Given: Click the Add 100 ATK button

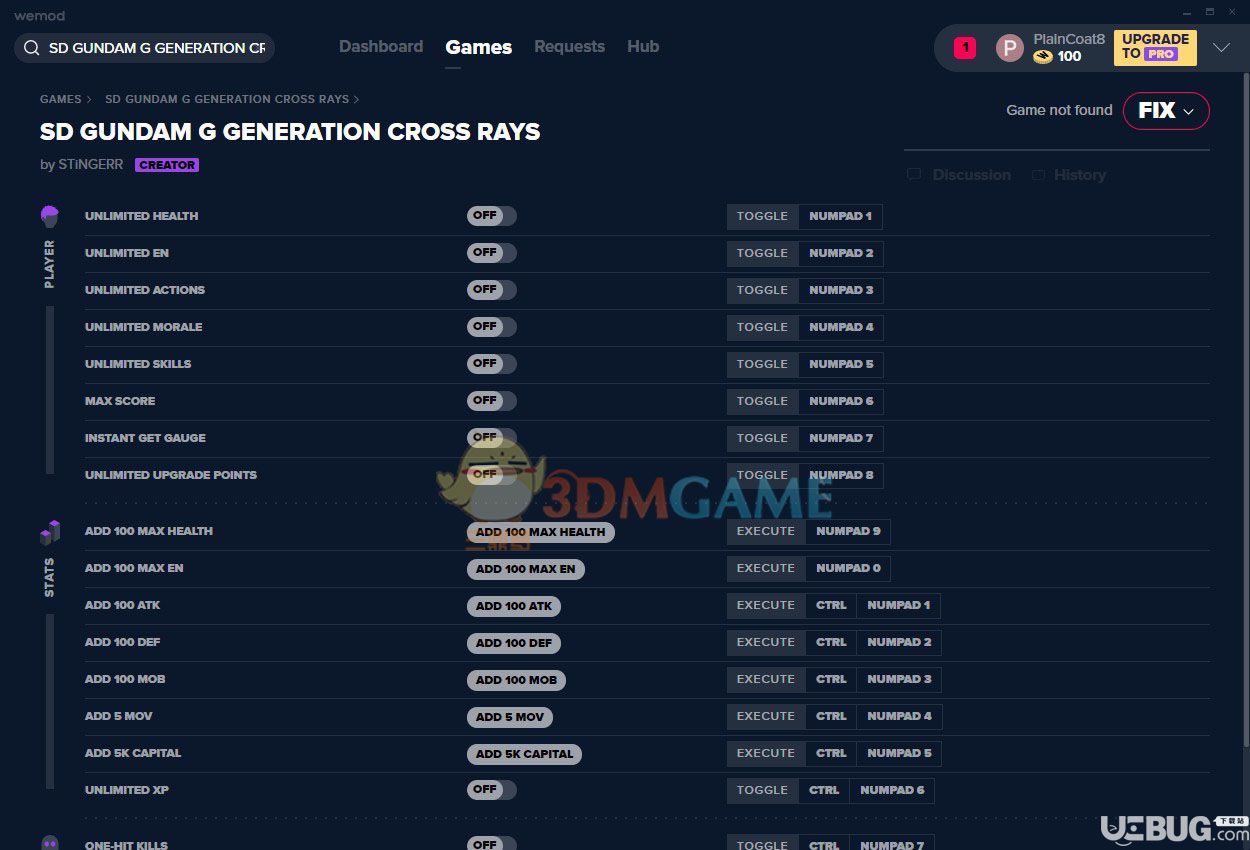Looking at the screenshot, I should 513,606.
